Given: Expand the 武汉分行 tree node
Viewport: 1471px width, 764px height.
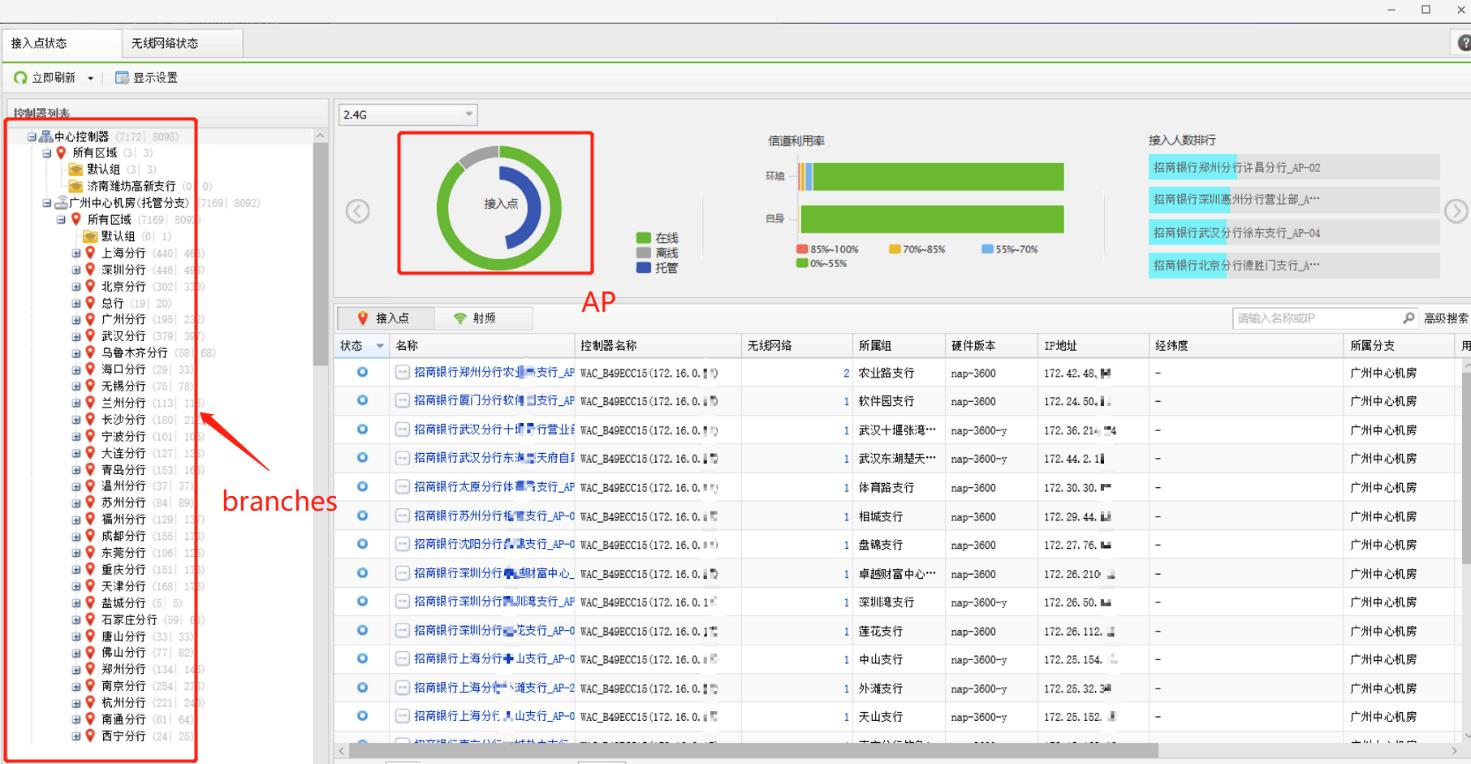Looking at the screenshot, I should [76, 336].
